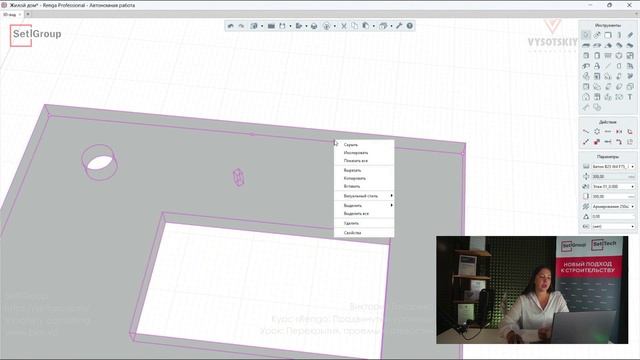
Task: Click the Redo arrow in the top toolbar
Action: pyautogui.click(x=241, y=26)
